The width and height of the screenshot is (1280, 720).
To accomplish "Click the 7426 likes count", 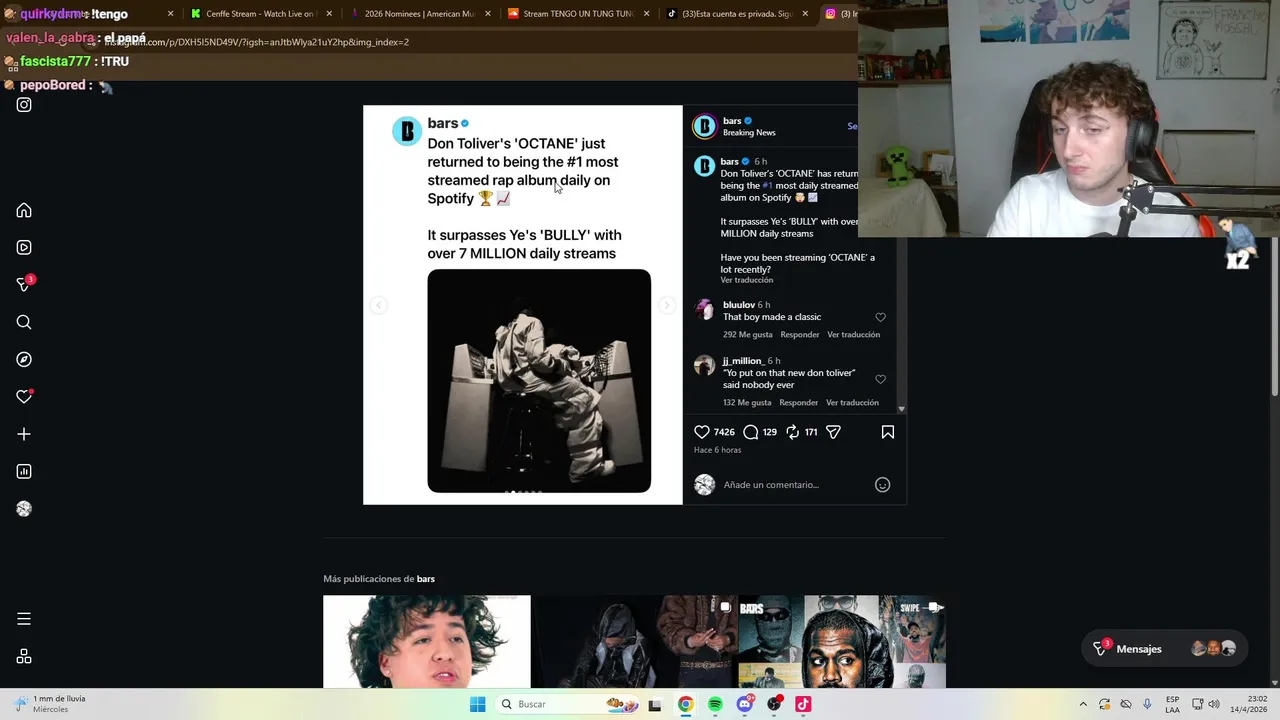I will point(724,432).
